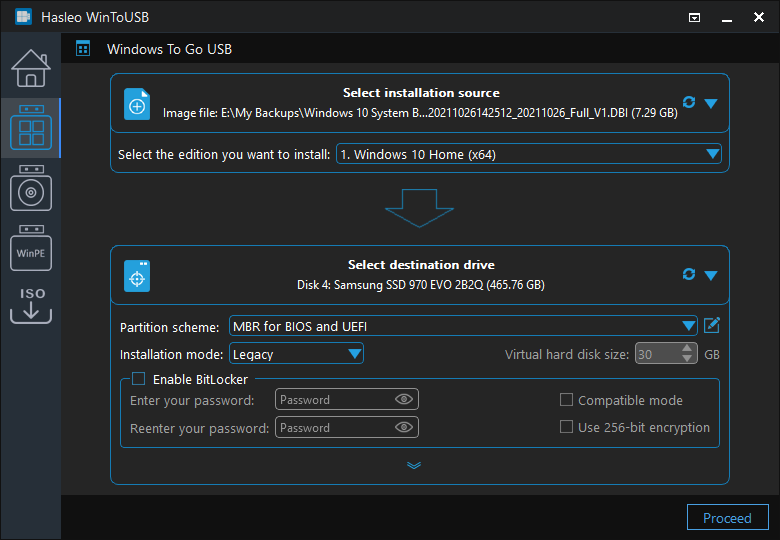Image resolution: width=780 pixels, height=540 pixels.
Task: Show password in reenter password field
Action: tap(403, 427)
